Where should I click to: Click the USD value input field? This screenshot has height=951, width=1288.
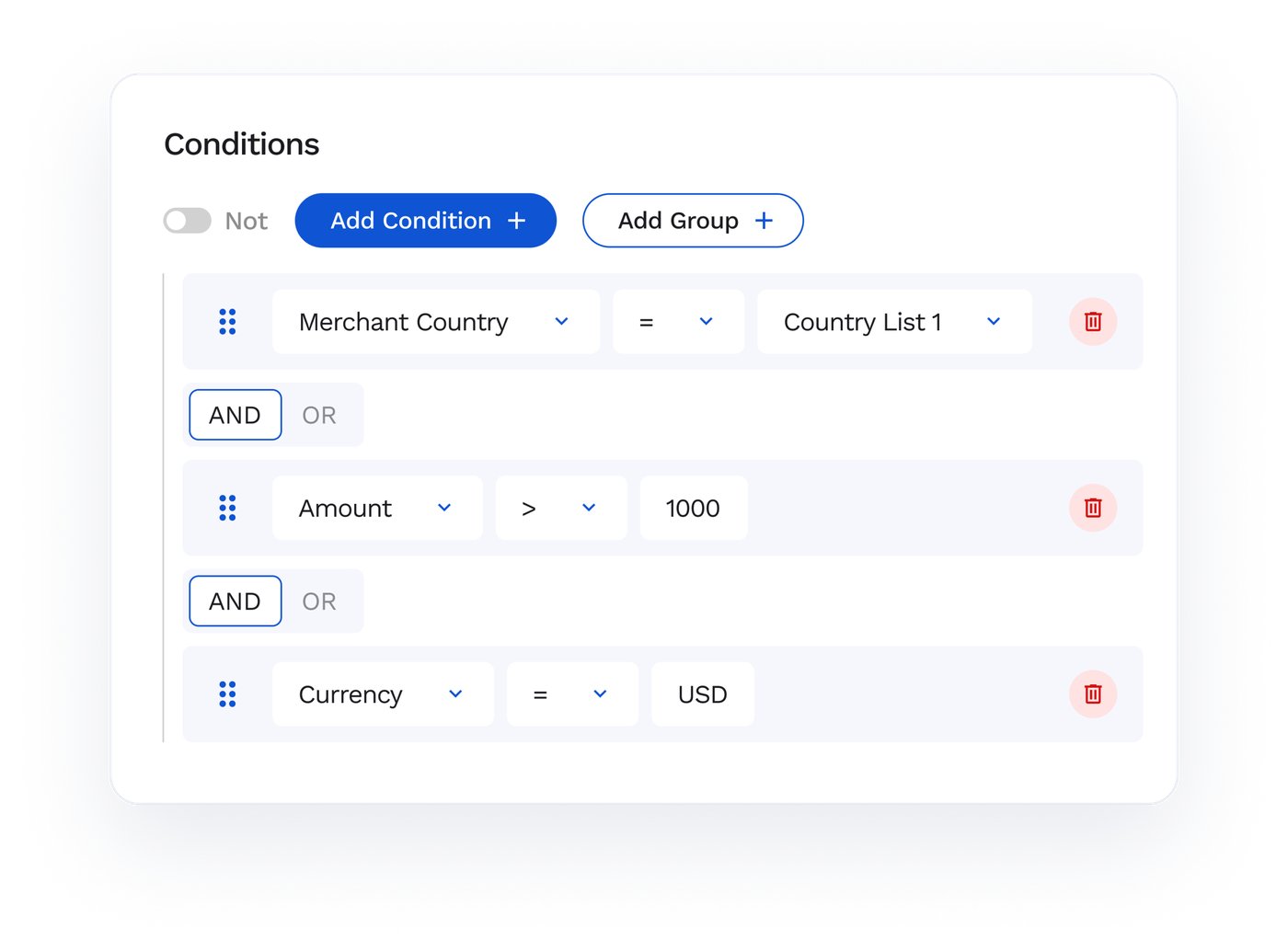tap(703, 694)
